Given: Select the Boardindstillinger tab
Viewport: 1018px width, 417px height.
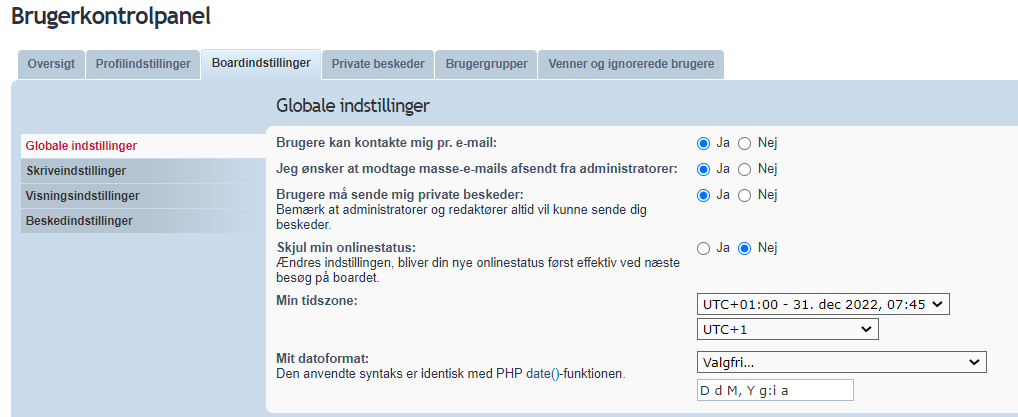Looking at the screenshot, I should [261, 63].
